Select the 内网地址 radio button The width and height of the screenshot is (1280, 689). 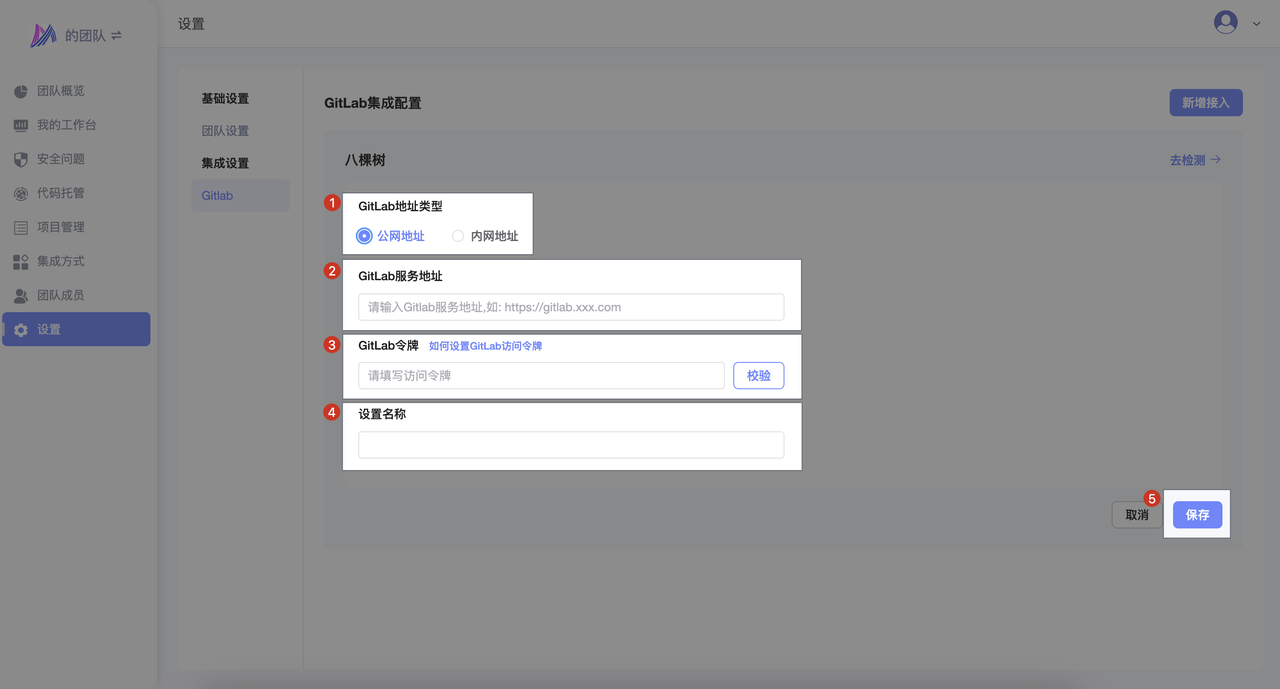(x=458, y=236)
